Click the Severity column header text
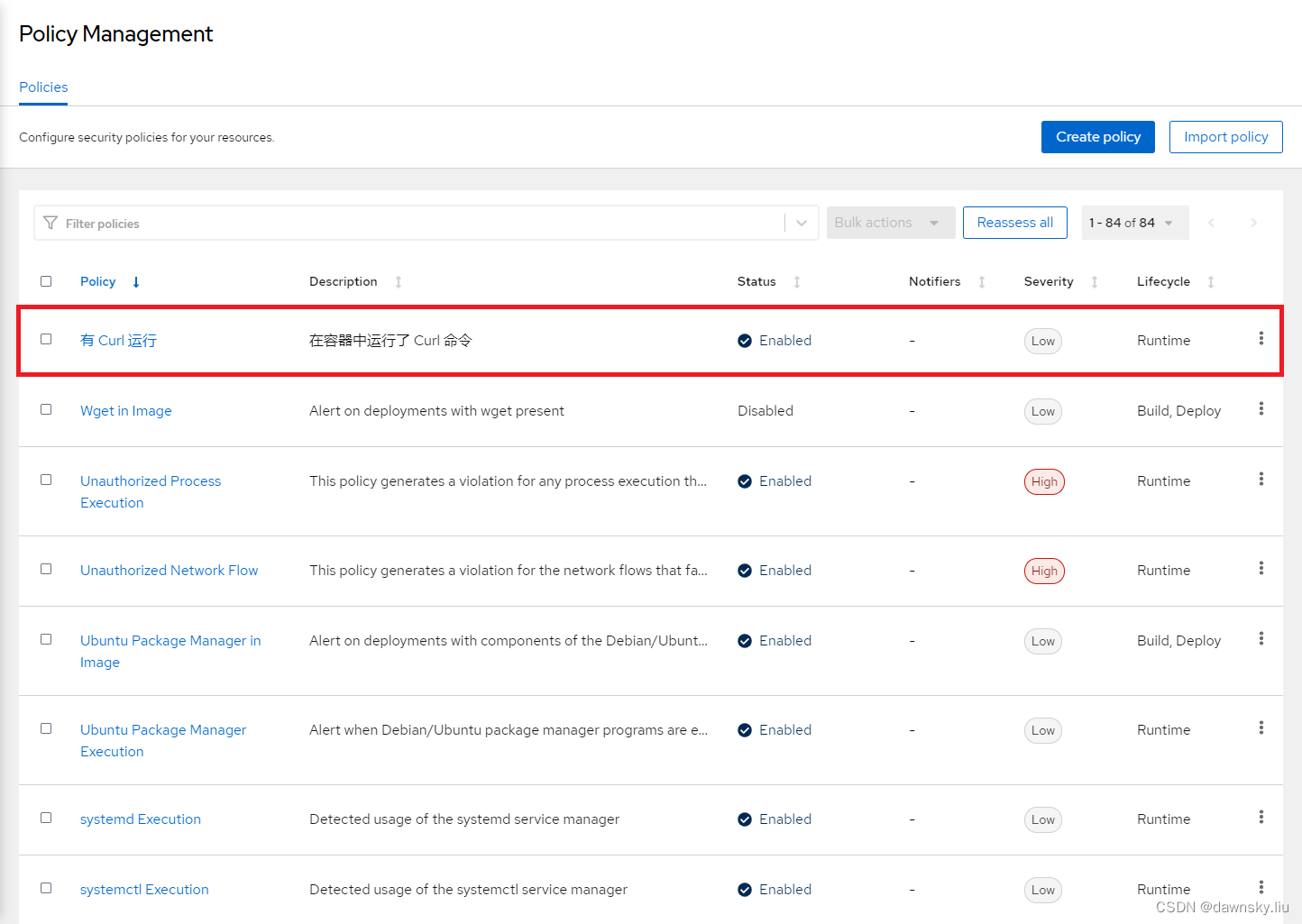Screen dimensions: 1302x924 click(x=1049, y=282)
